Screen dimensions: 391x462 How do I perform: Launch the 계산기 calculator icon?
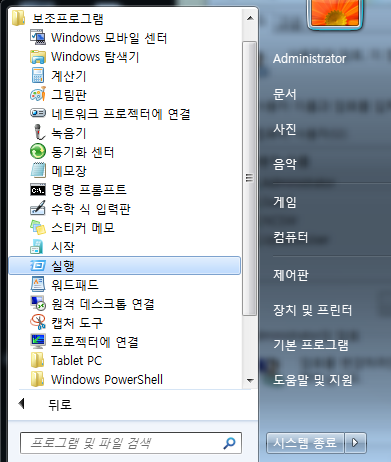(38, 75)
